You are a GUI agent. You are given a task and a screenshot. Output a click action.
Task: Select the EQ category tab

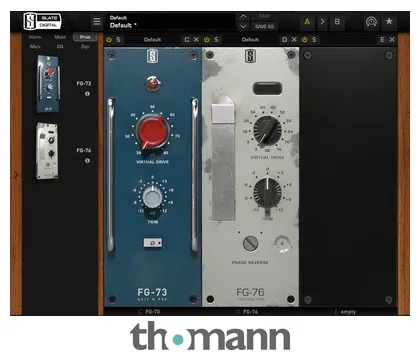point(60,47)
